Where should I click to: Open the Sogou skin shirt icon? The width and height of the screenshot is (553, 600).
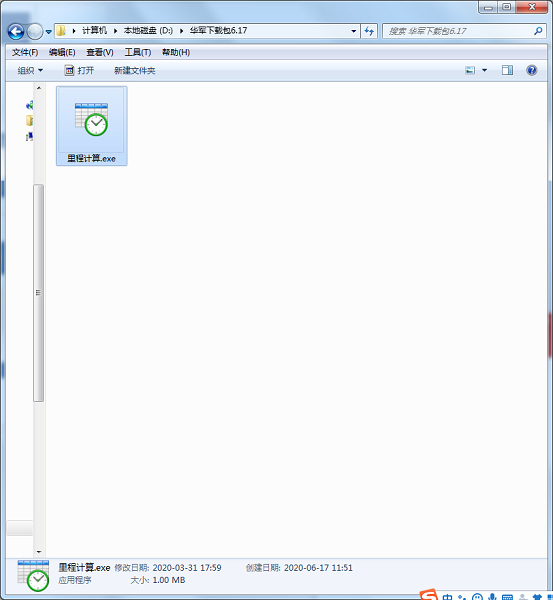[538, 597]
